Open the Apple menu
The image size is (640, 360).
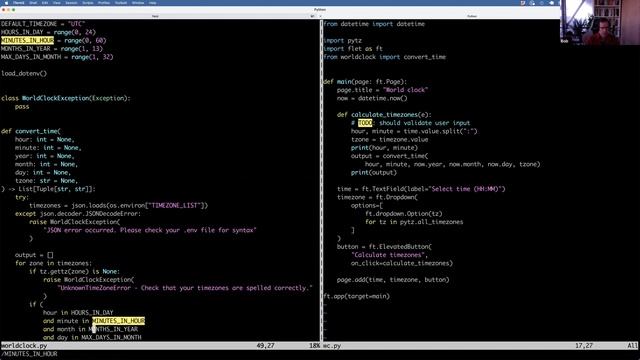[6, 2]
